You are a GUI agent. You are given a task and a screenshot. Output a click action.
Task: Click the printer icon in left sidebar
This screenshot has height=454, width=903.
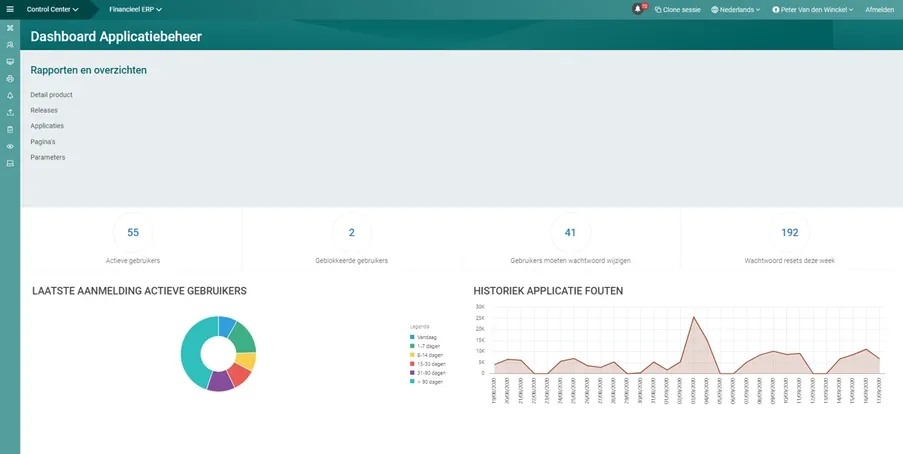coord(10,78)
